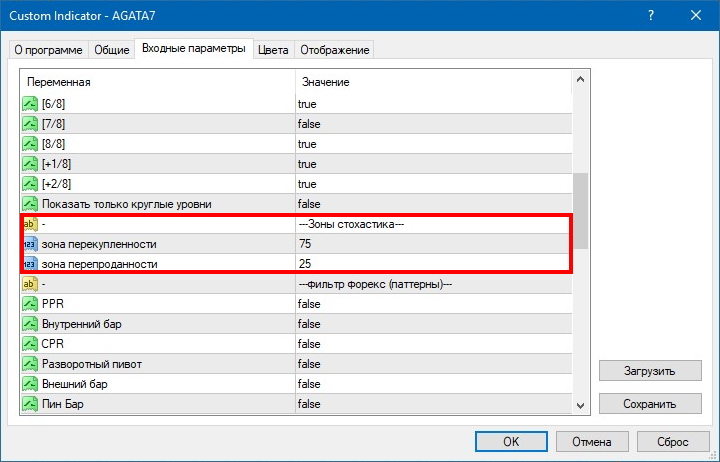Click the icon beside Разворотный пивот

[30, 364]
